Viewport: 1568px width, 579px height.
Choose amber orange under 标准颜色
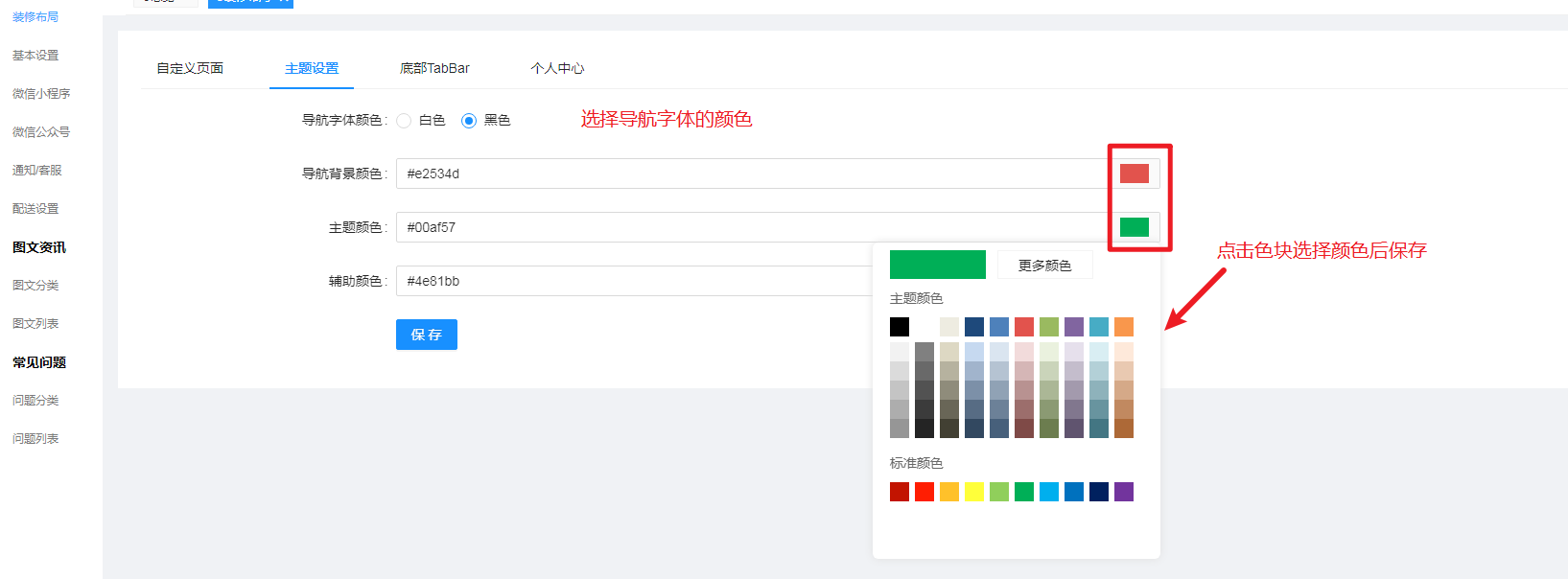(949, 492)
